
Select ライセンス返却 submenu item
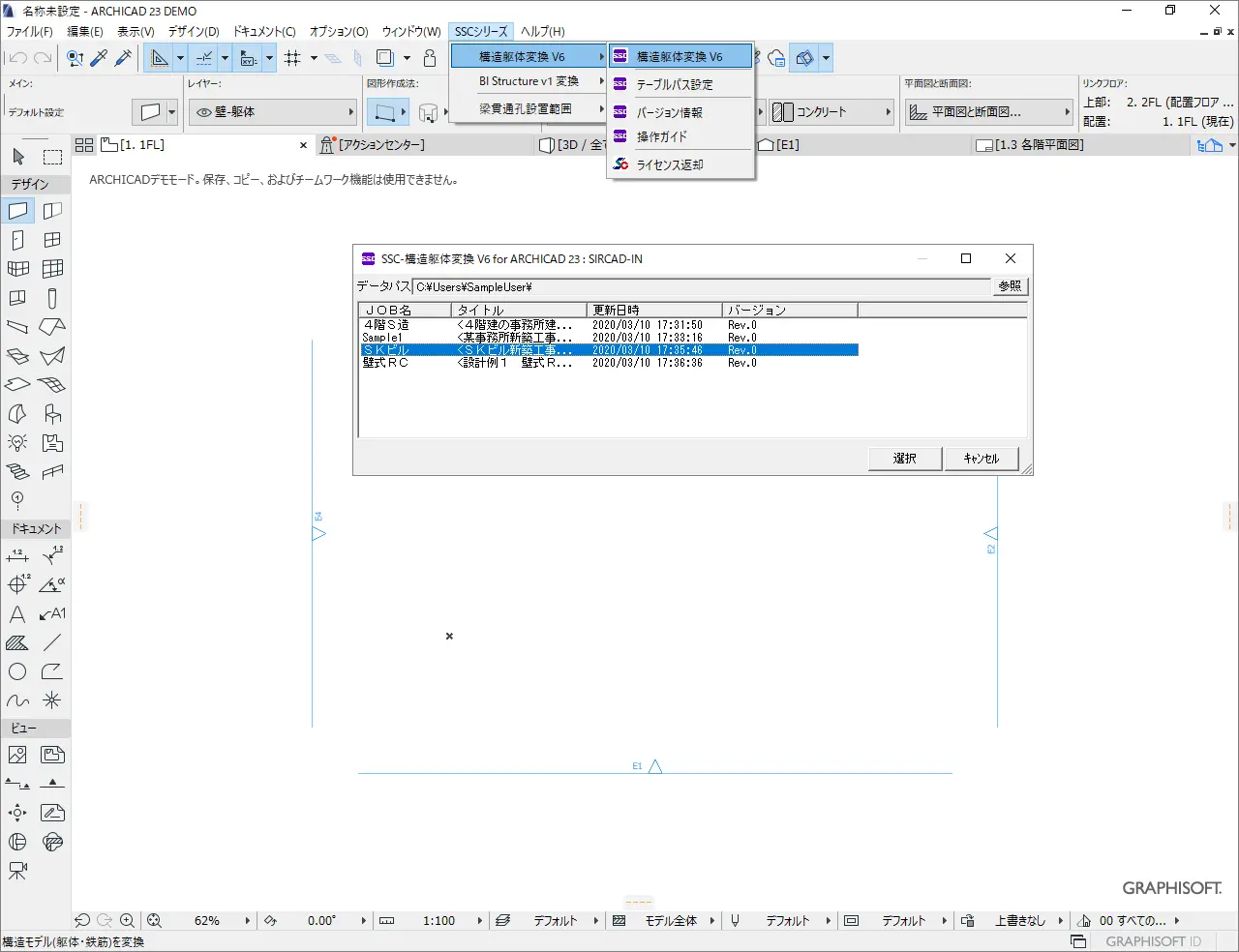(681, 164)
